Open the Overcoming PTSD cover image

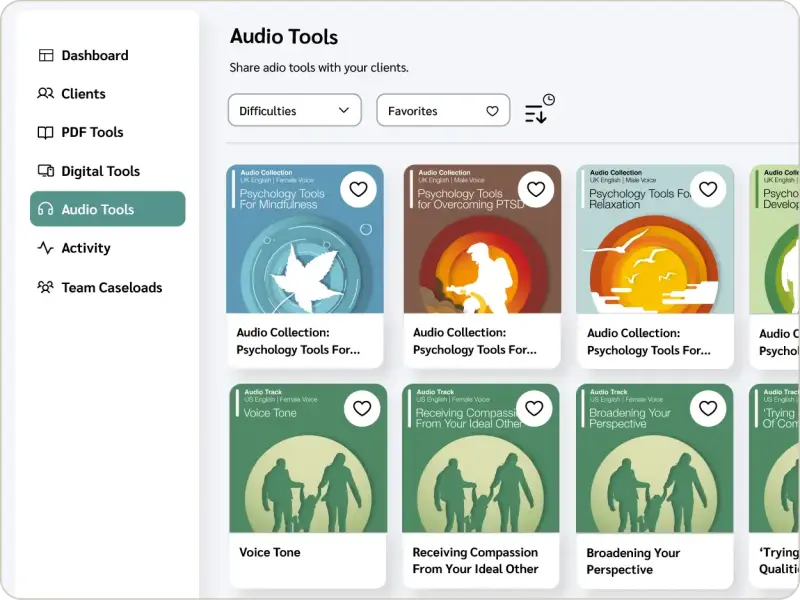482,239
